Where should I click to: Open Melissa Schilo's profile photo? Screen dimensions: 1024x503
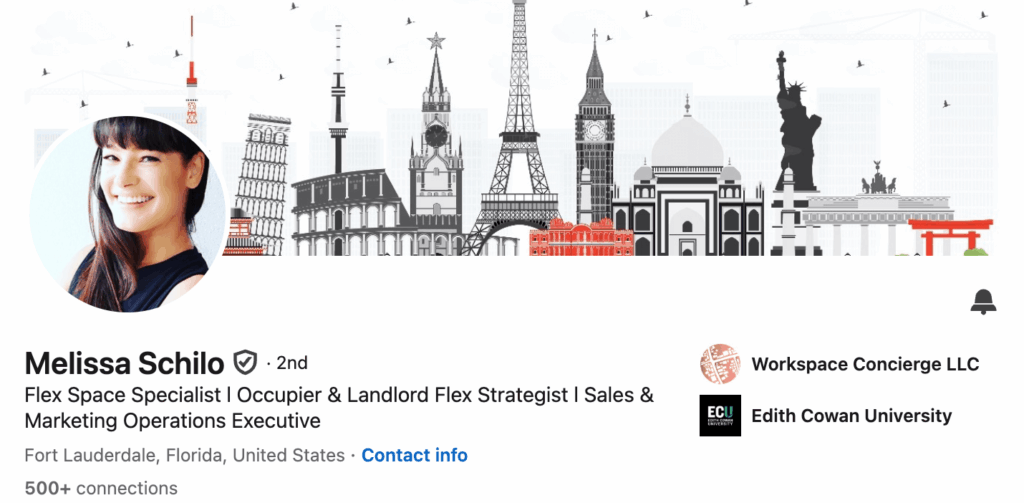click(x=127, y=213)
